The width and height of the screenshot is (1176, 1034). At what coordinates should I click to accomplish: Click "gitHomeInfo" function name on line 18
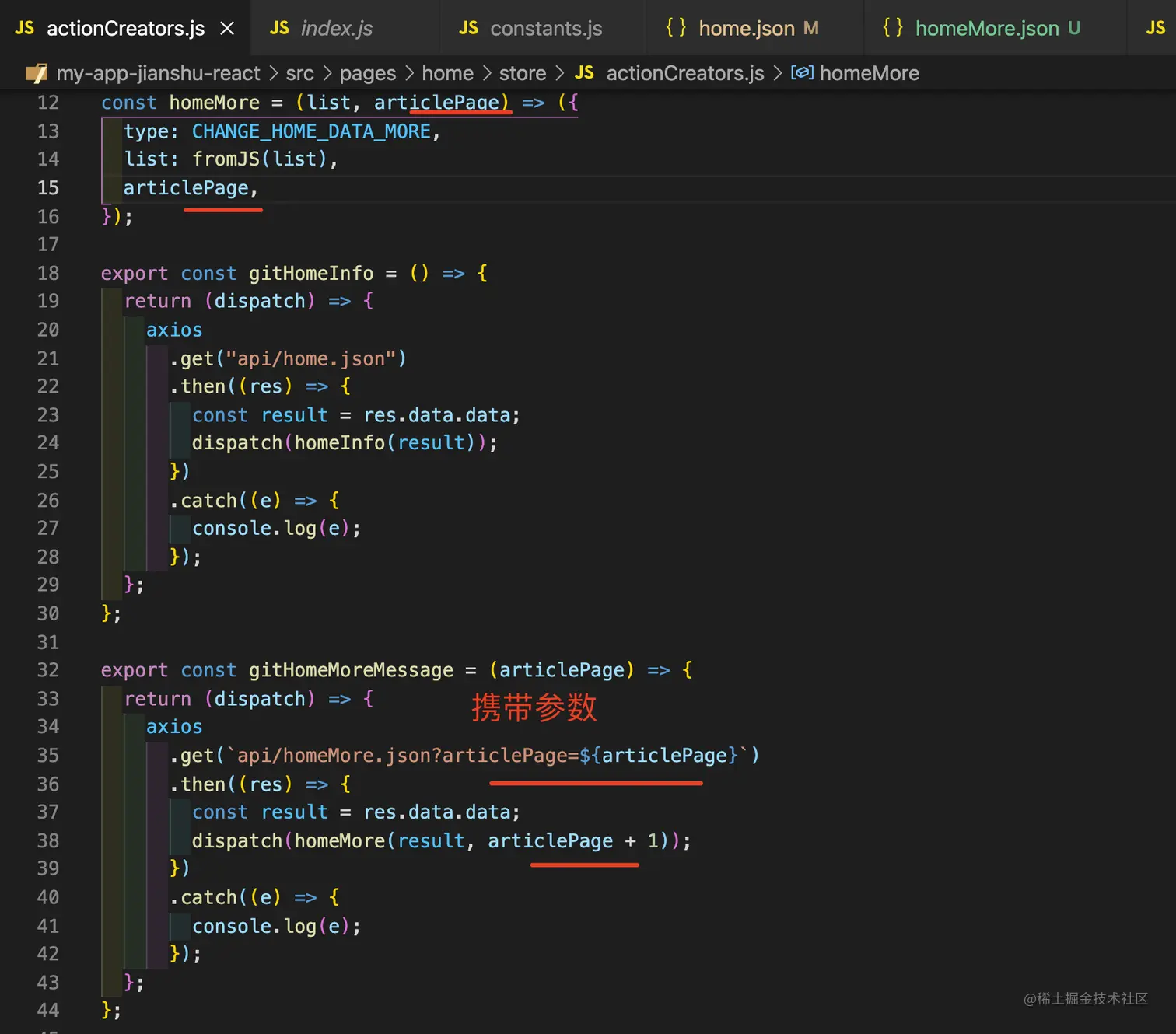point(311,274)
